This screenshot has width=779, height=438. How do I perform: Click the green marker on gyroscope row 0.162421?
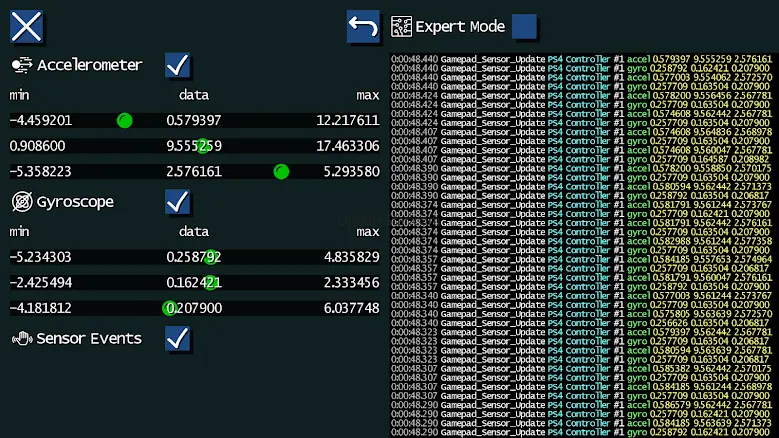[x=211, y=283]
